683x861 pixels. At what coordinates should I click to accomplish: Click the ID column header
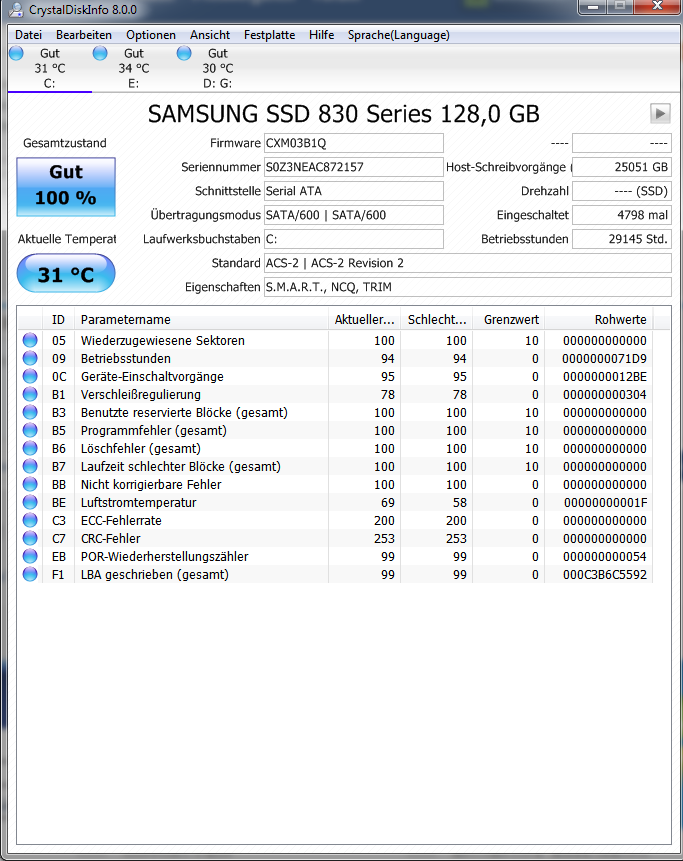tap(58, 320)
